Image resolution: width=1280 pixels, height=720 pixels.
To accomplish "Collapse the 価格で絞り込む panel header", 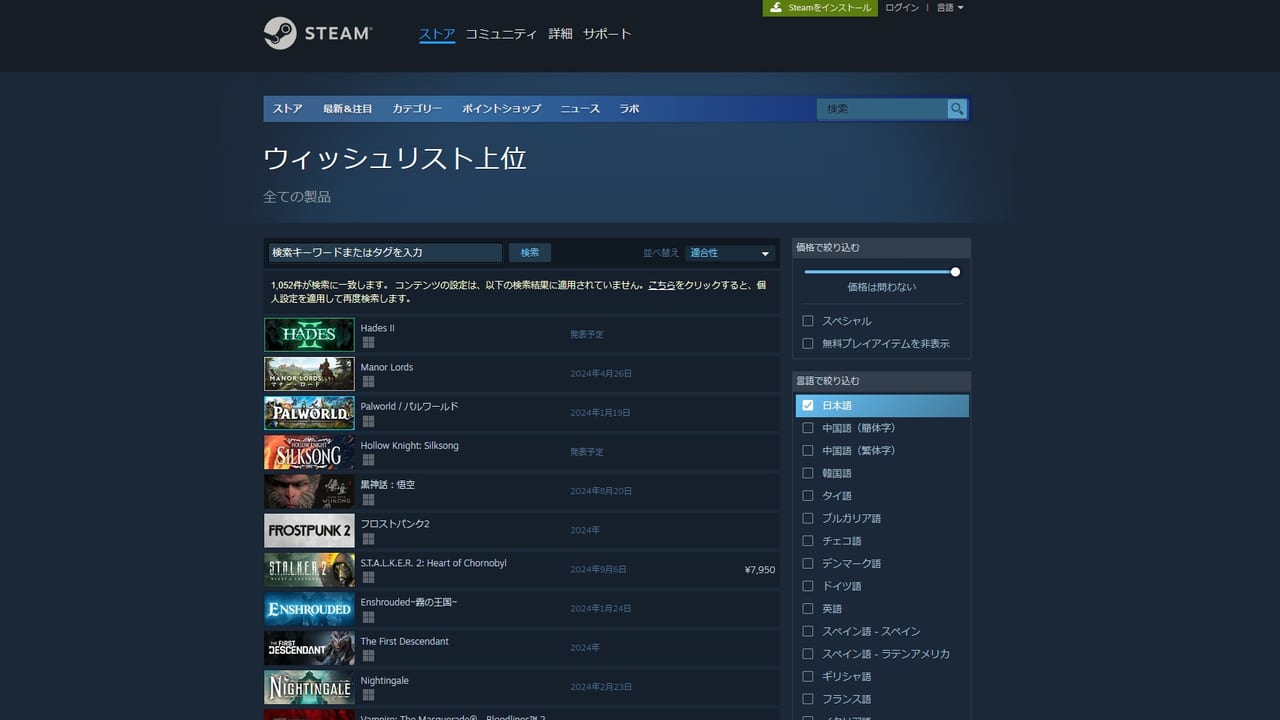I will click(x=881, y=247).
